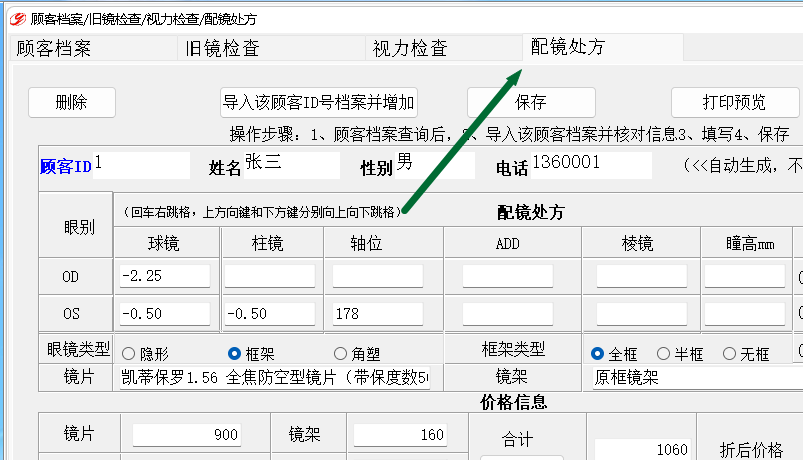This screenshot has width=803, height=460.
Task: Click the 价格信息 section heading
Action: pyautogui.click(x=514, y=402)
